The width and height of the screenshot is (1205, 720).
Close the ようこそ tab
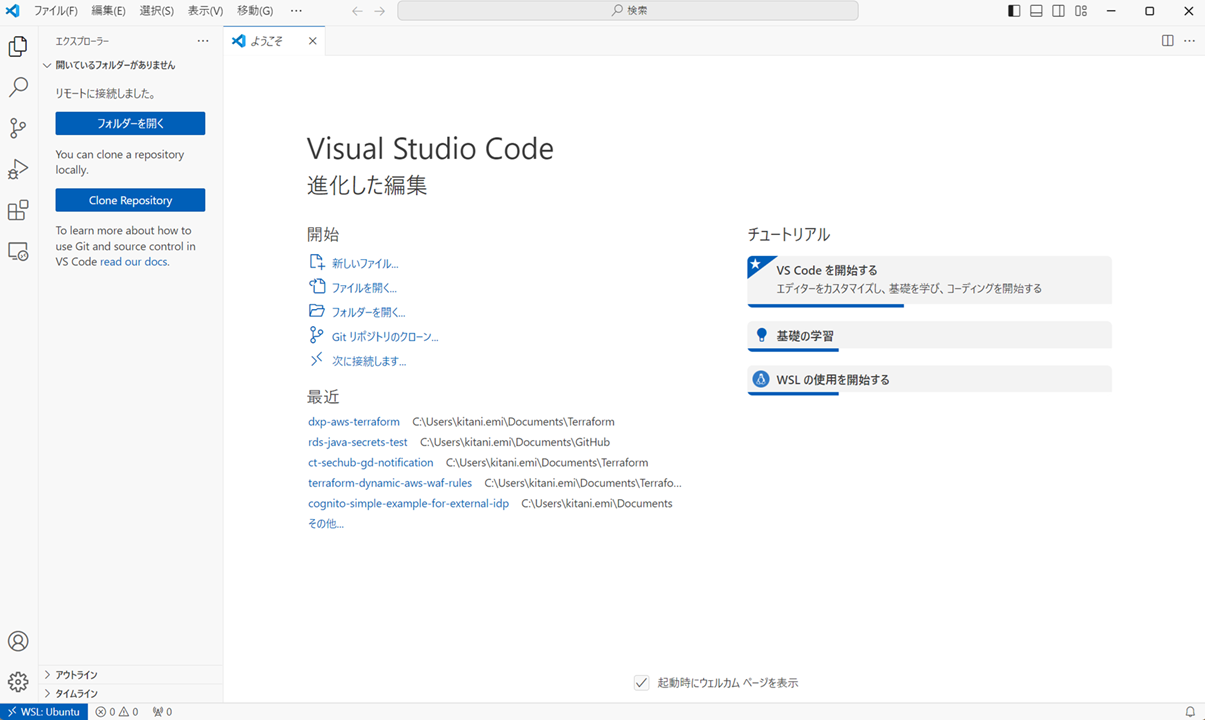click(312, 41)
